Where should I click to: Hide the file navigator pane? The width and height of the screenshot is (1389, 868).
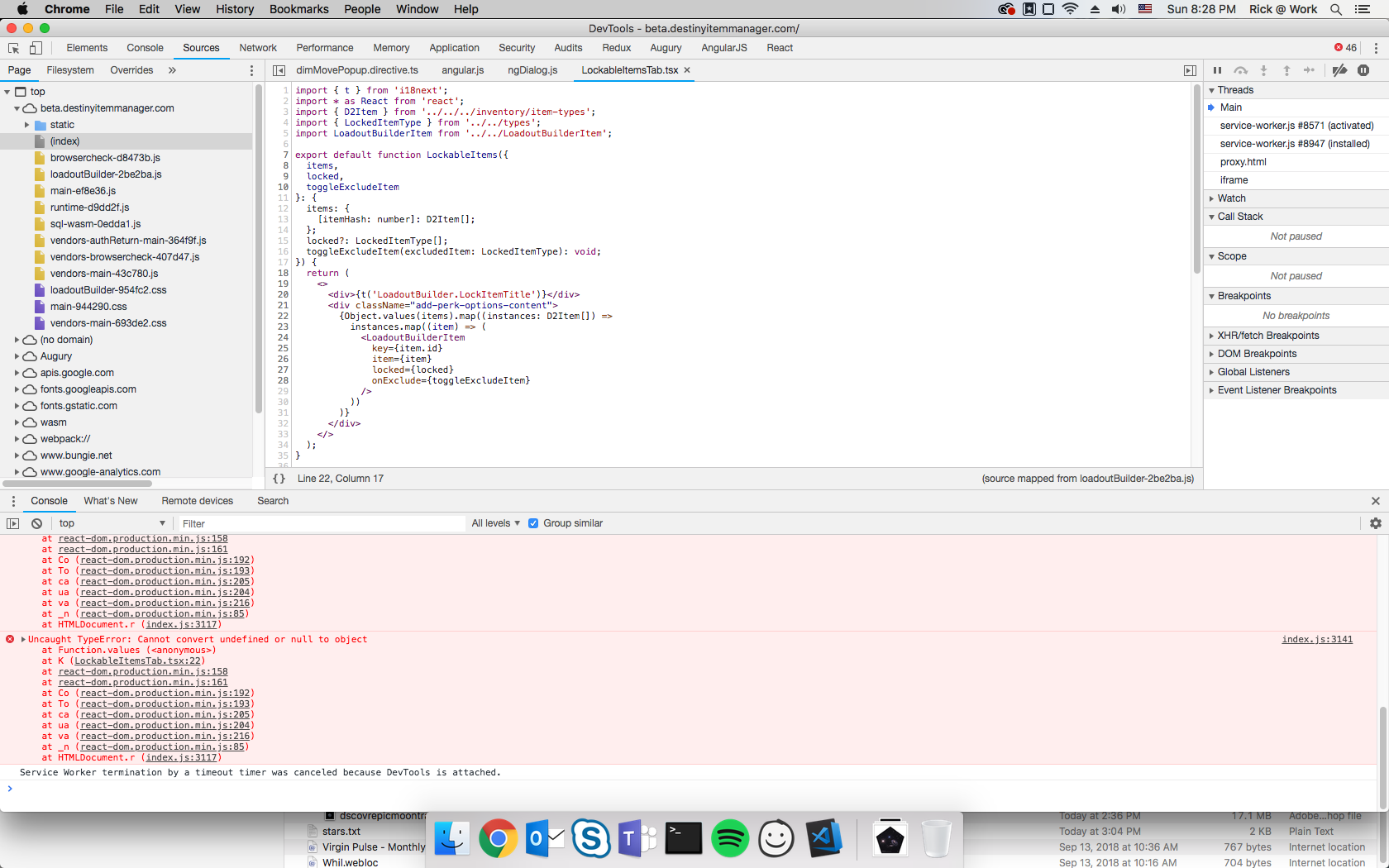point(279,70)
